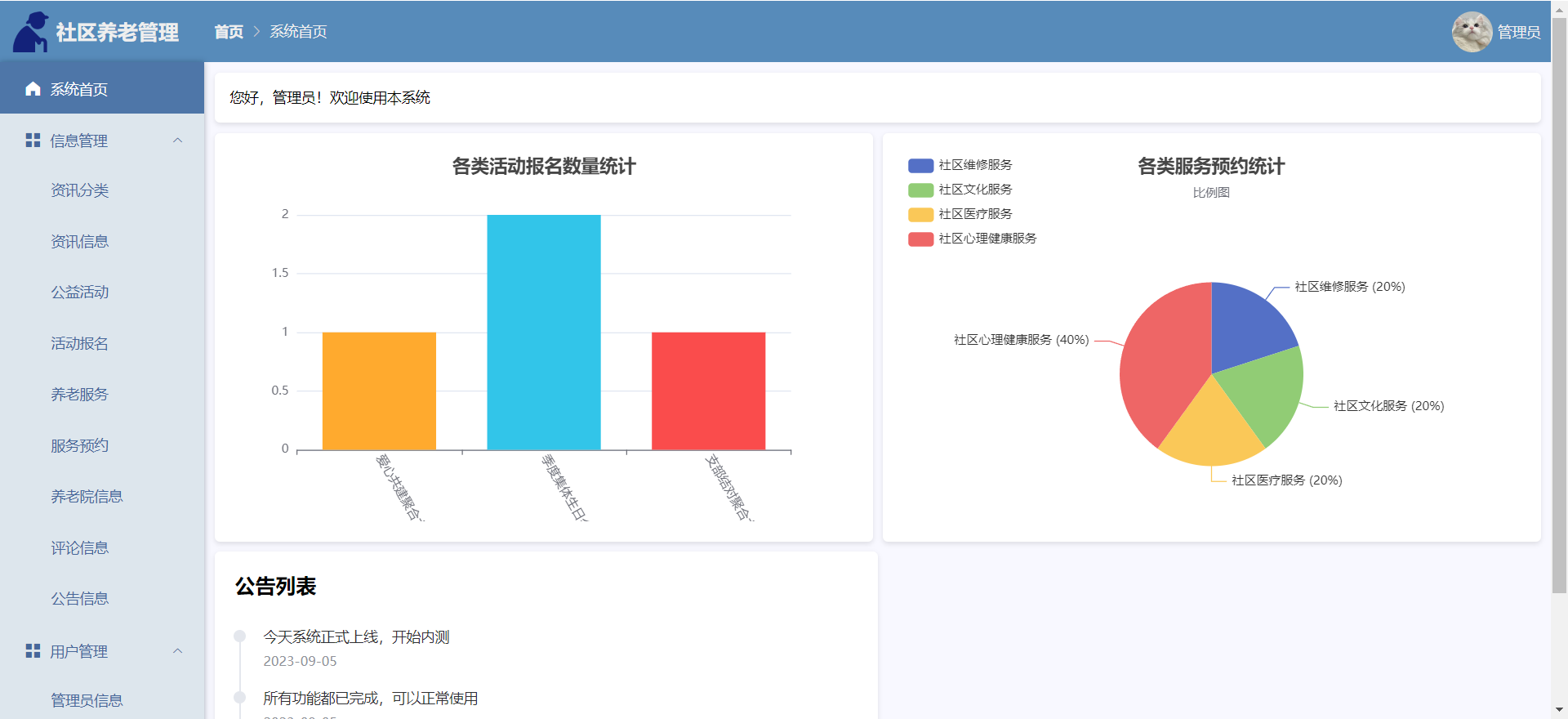Open the administrator avatar picture
The width and height of the screenshot is (1568, 719).
pyautogui.click(x=1472, y=32)
